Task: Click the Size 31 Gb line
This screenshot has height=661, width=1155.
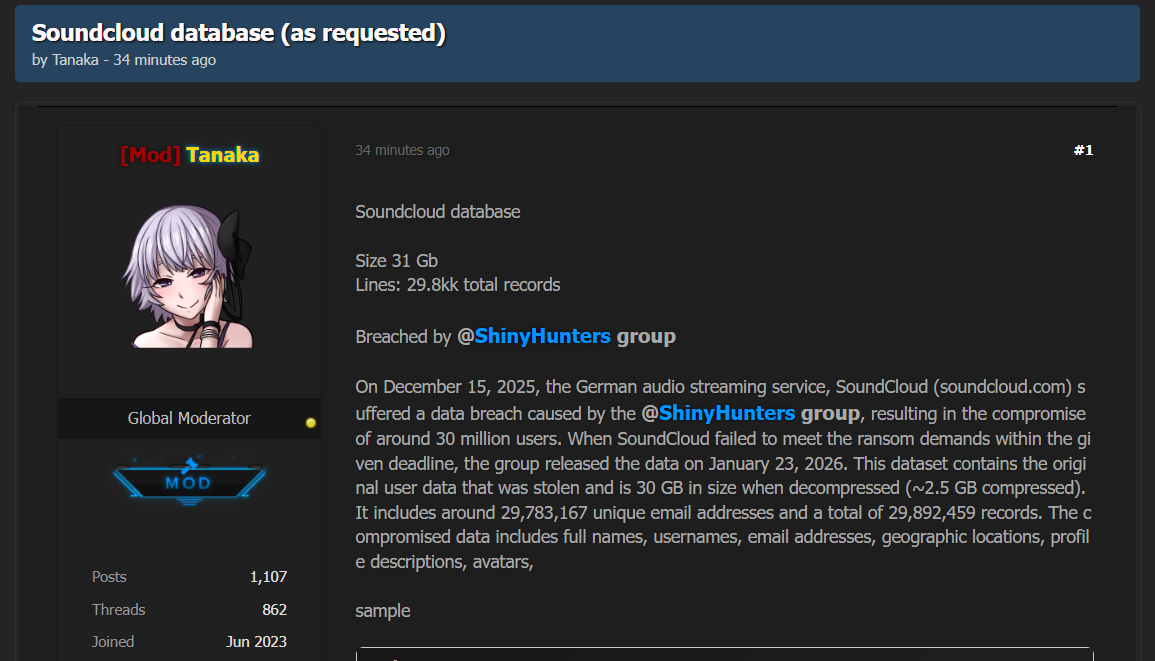Action: point(396,261)
